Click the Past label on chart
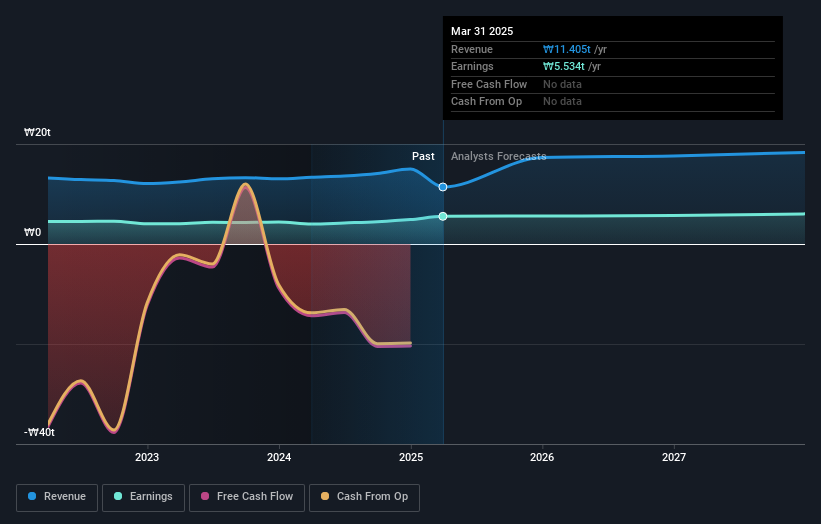 tap(423, 157)
